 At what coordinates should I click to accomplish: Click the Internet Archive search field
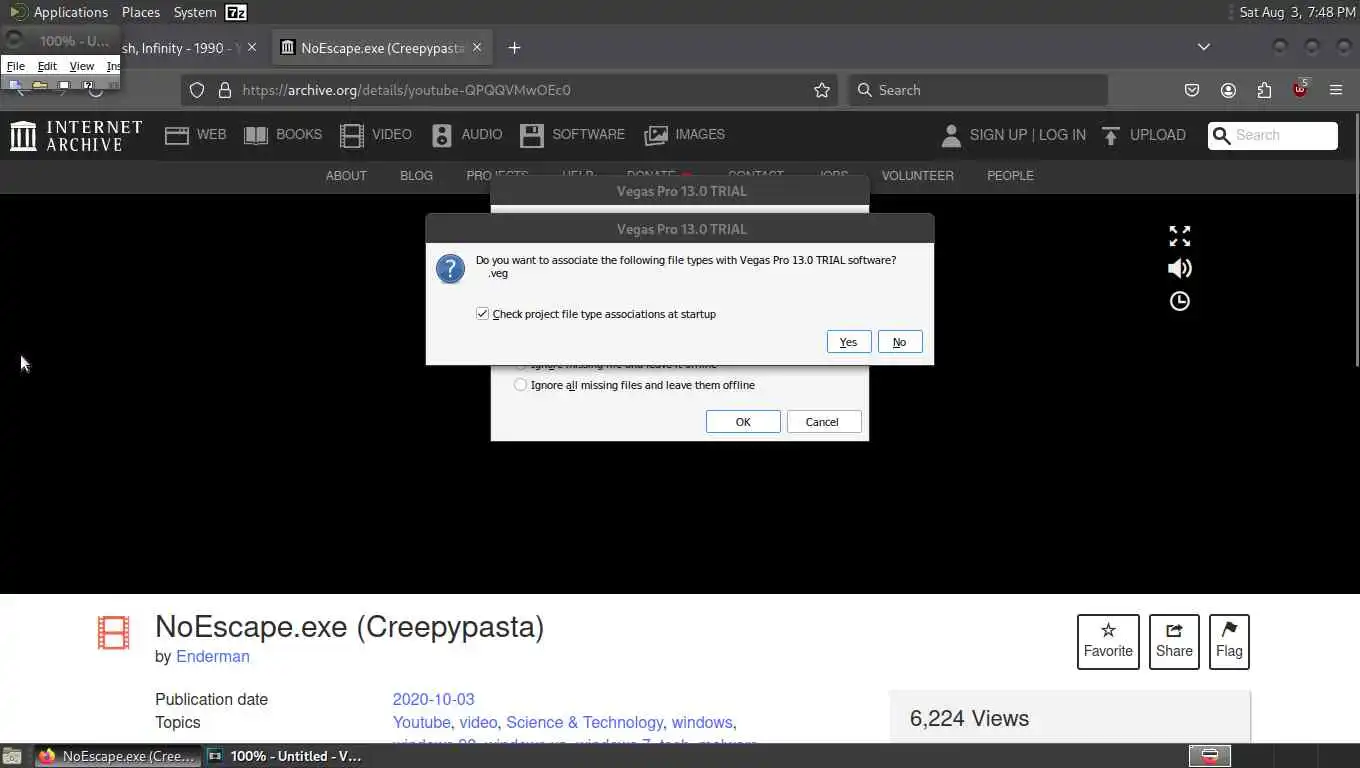click(x=1273, y=135)
